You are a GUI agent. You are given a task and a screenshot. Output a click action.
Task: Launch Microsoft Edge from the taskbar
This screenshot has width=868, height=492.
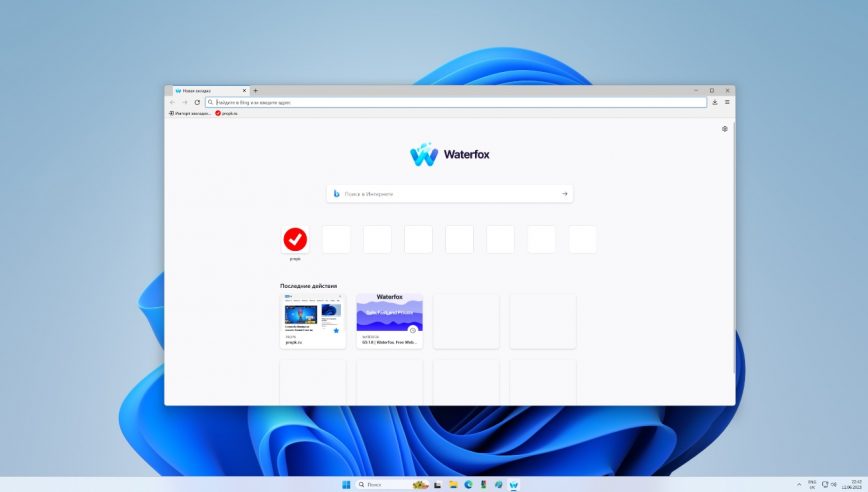click(468, 485)
